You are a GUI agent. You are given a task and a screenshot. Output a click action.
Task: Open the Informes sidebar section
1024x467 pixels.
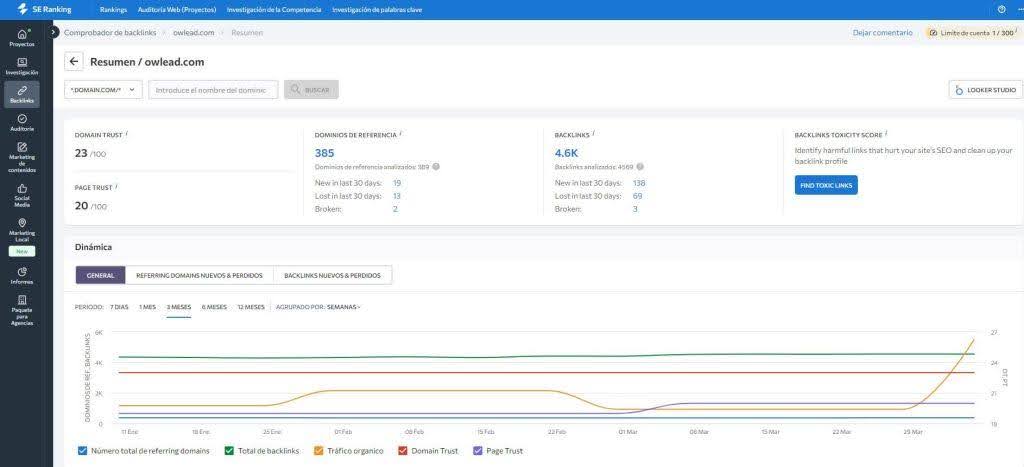(22, 276)
